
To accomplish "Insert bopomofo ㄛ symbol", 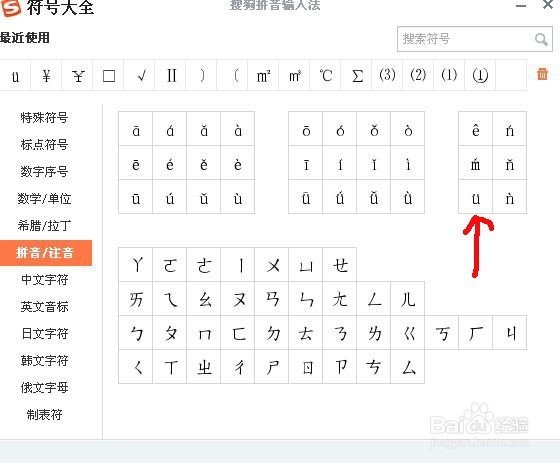I will (170, 265).
